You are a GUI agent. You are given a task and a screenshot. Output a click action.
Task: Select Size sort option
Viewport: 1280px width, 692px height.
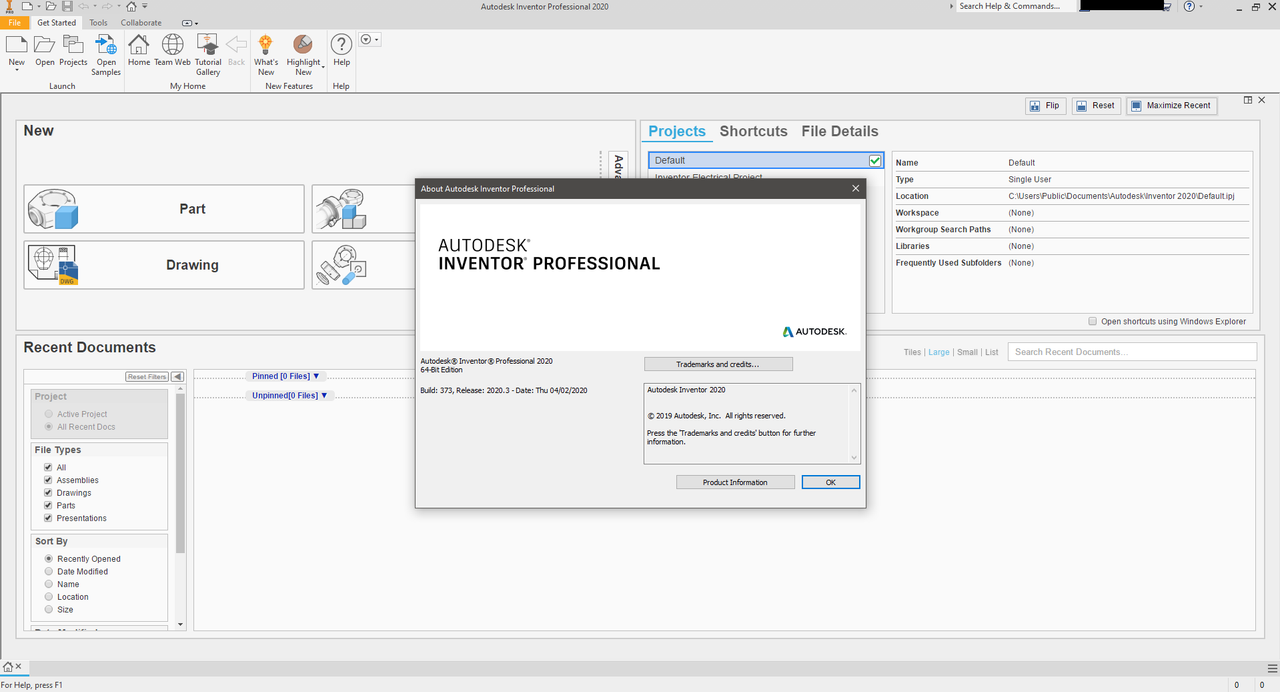(48, 609)
